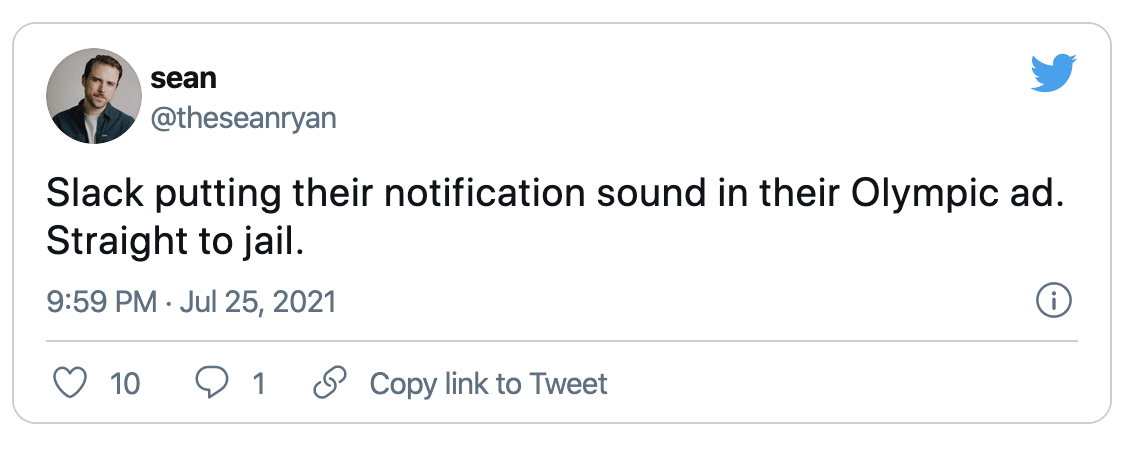
Task: Open the @theseanryan handle link
Action: point(243,118)
